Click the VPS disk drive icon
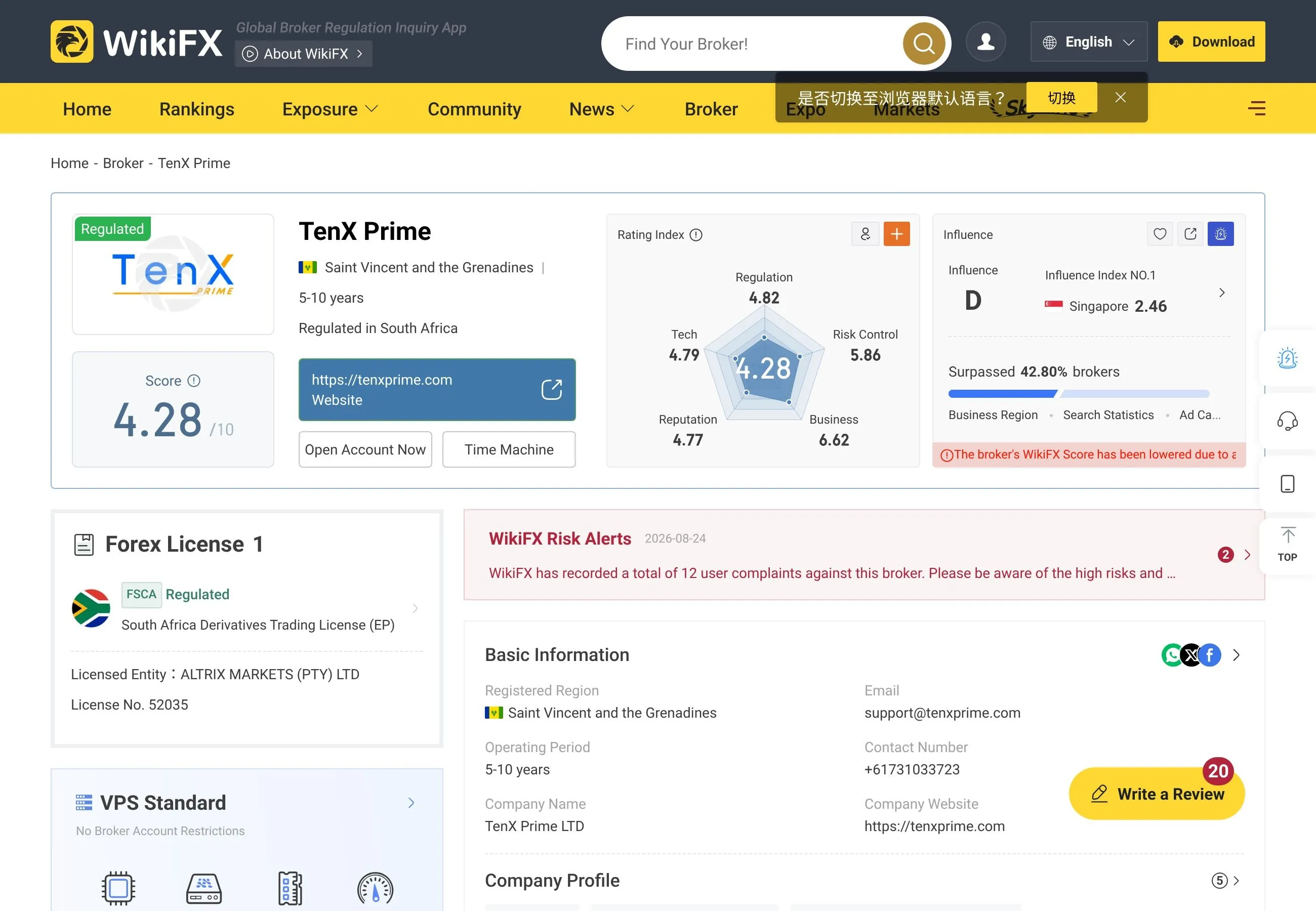 point(204,888)
